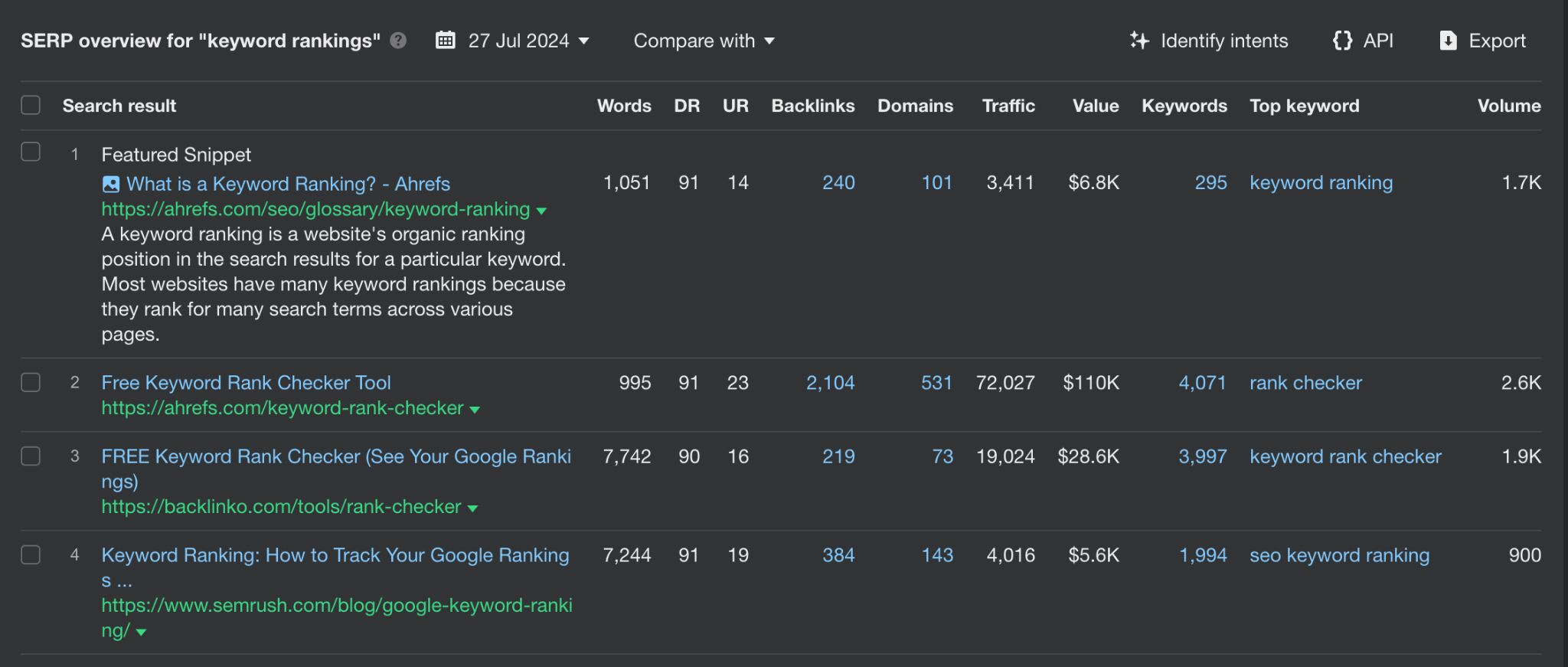Click the Featured Snippet label

[176, 155]
